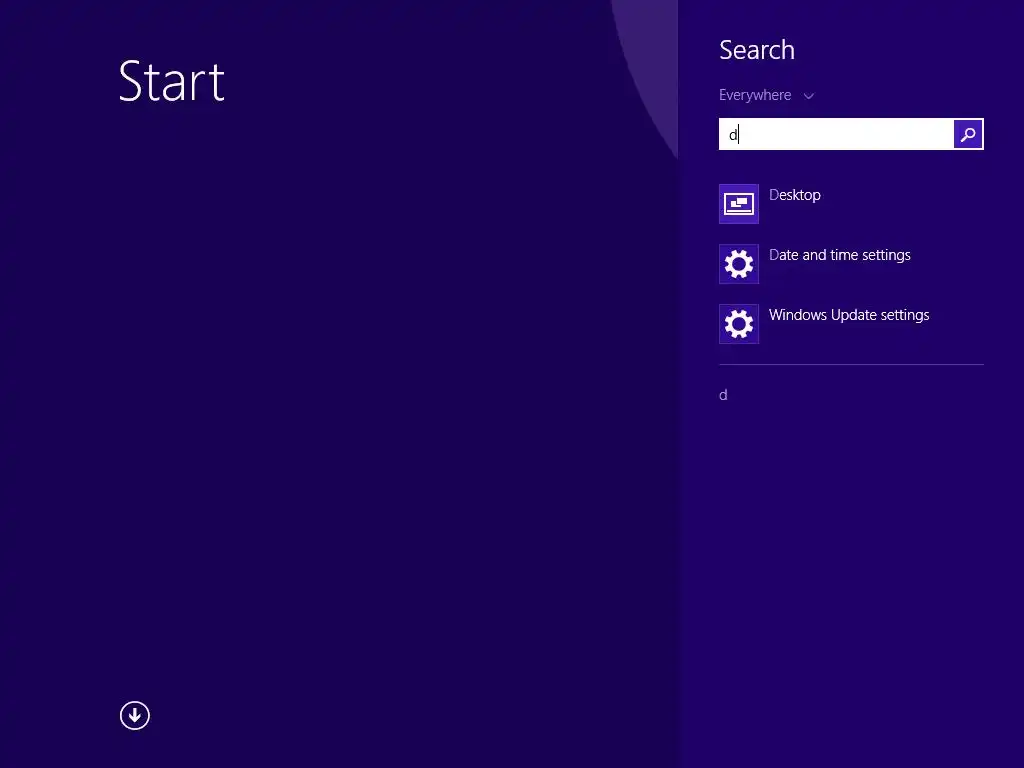Click the Date and time settings gear icon
The image size is (1024, 768).
(x=739, y=264)
